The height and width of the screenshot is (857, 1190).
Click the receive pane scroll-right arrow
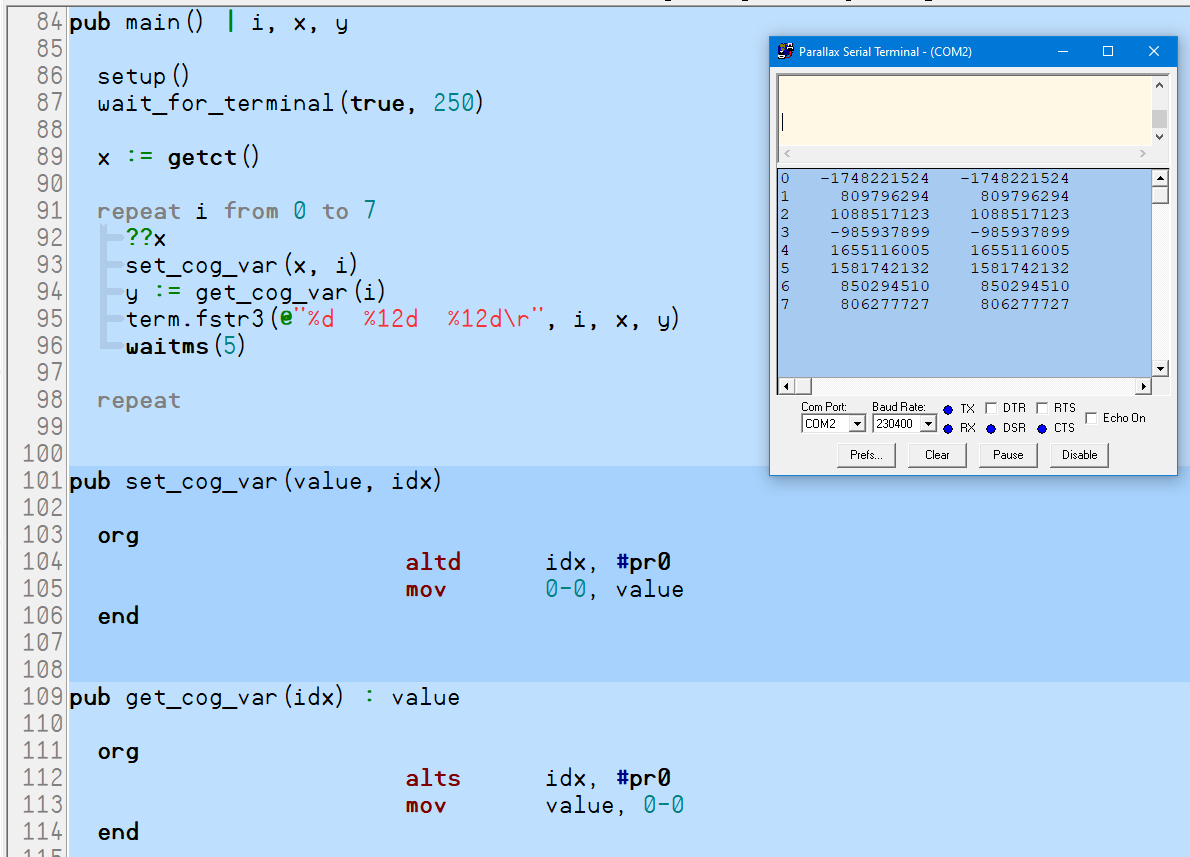1143,386
